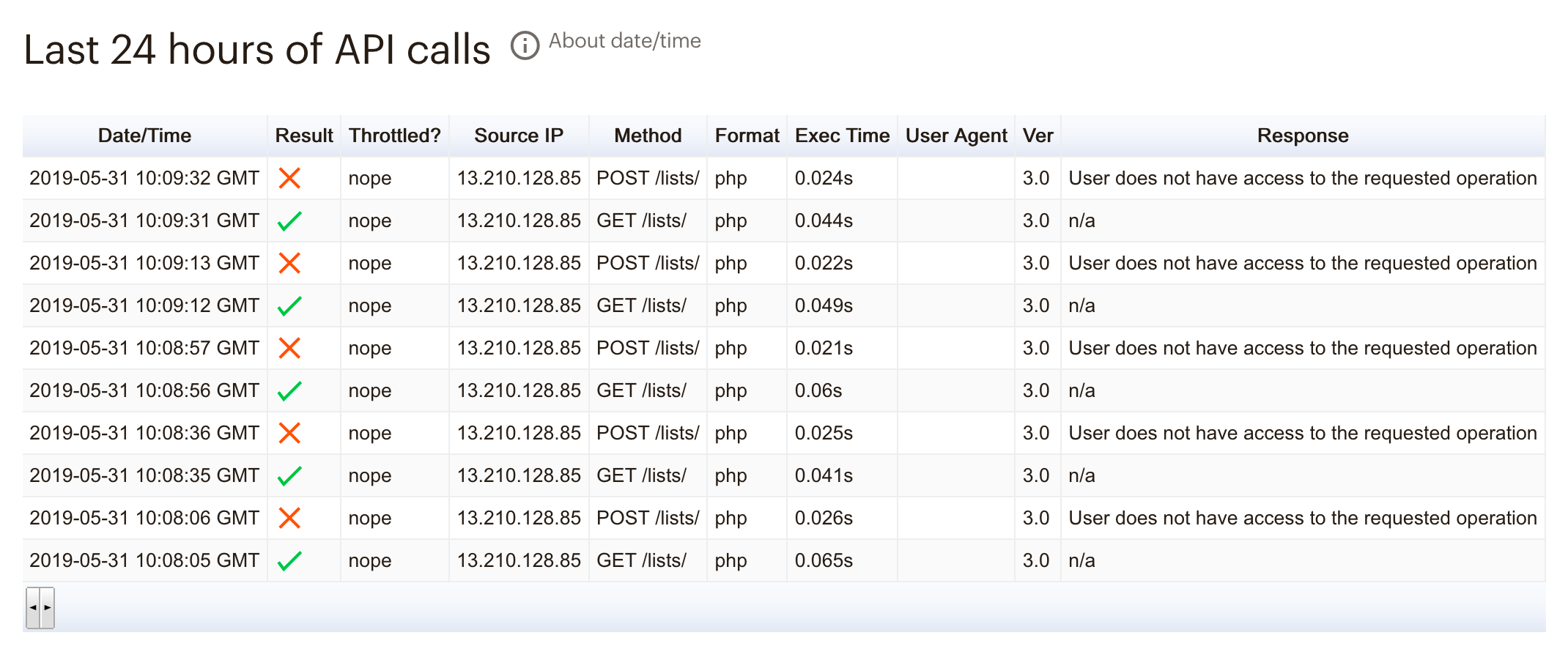Open the About date/time link
Screen dimensions: 1568x649
(x=624, y=41)
